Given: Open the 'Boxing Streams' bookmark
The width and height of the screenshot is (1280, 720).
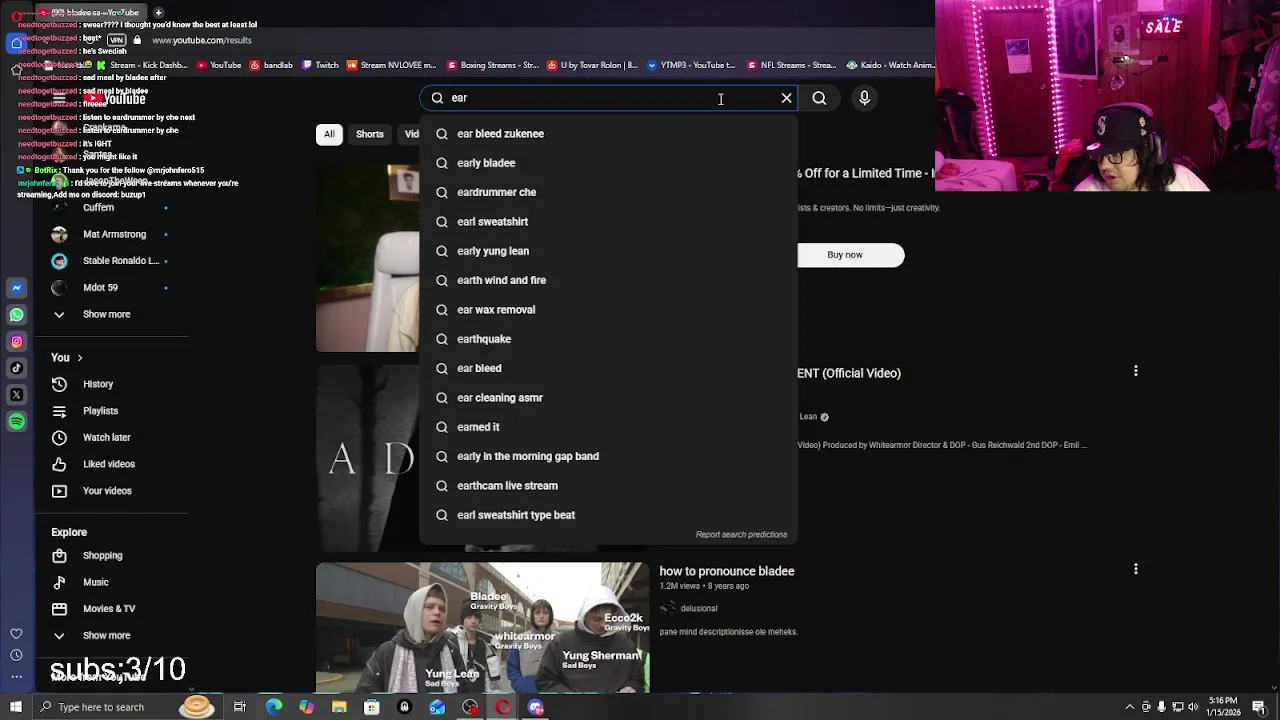Looking at the screenshot, I should (x=493, y=65).
